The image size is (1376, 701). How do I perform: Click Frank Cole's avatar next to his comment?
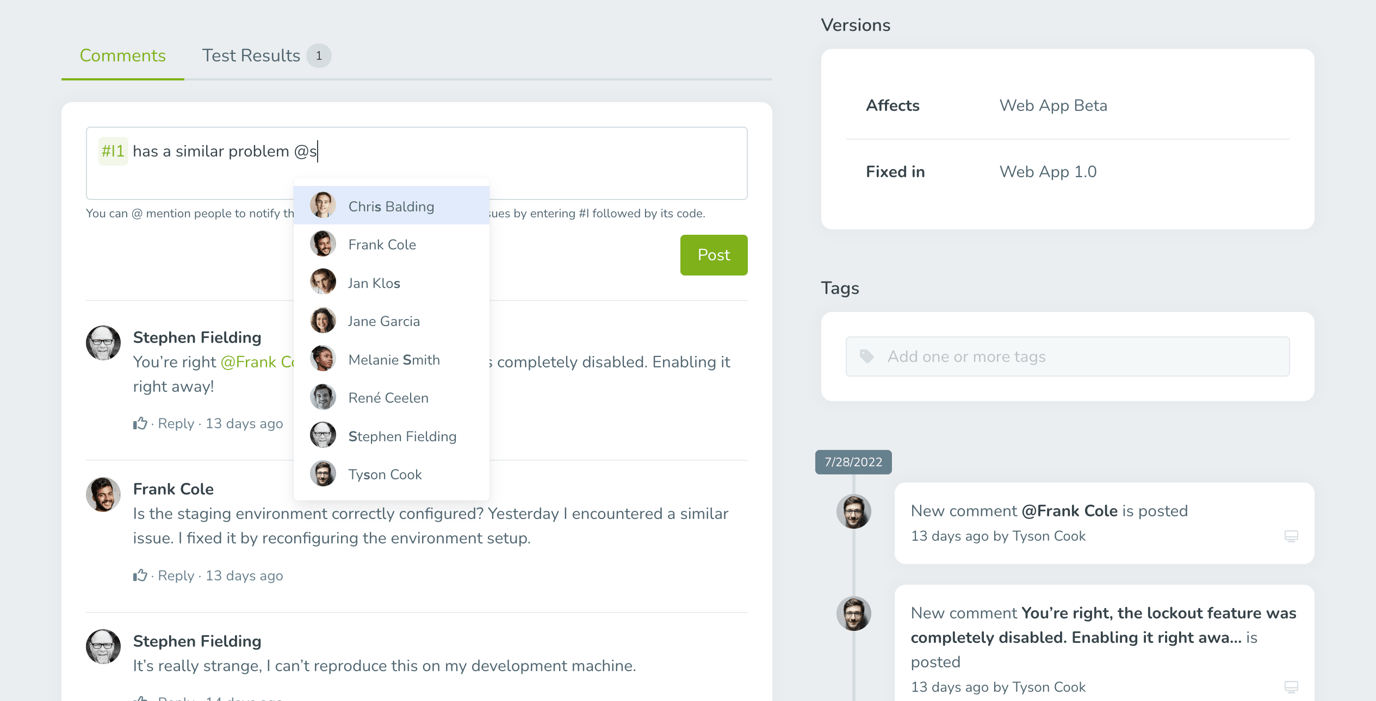[103, 494]
